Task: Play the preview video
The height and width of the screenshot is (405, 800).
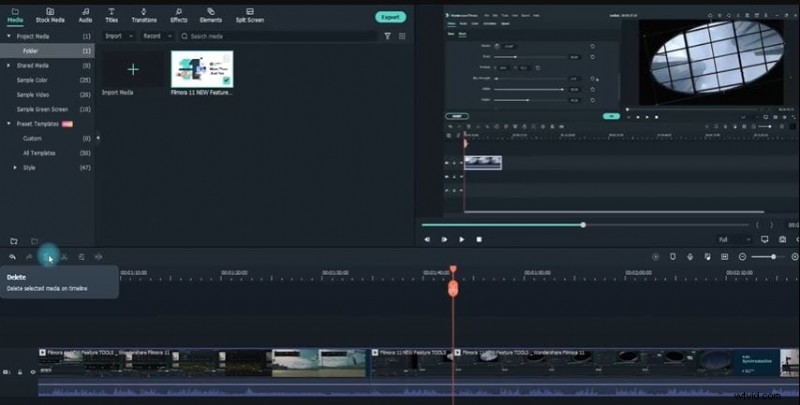Action: (462, 239)
